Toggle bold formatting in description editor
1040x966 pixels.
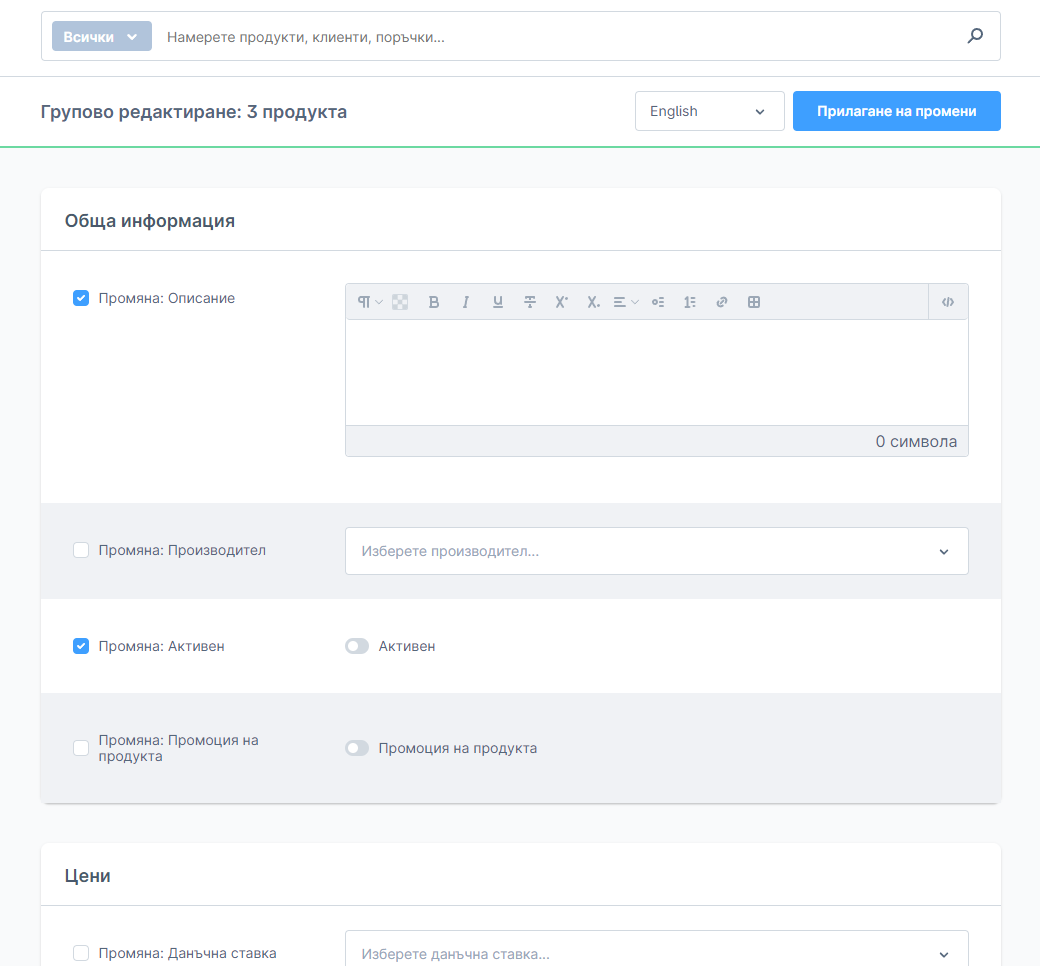click(x=434, y=302)
